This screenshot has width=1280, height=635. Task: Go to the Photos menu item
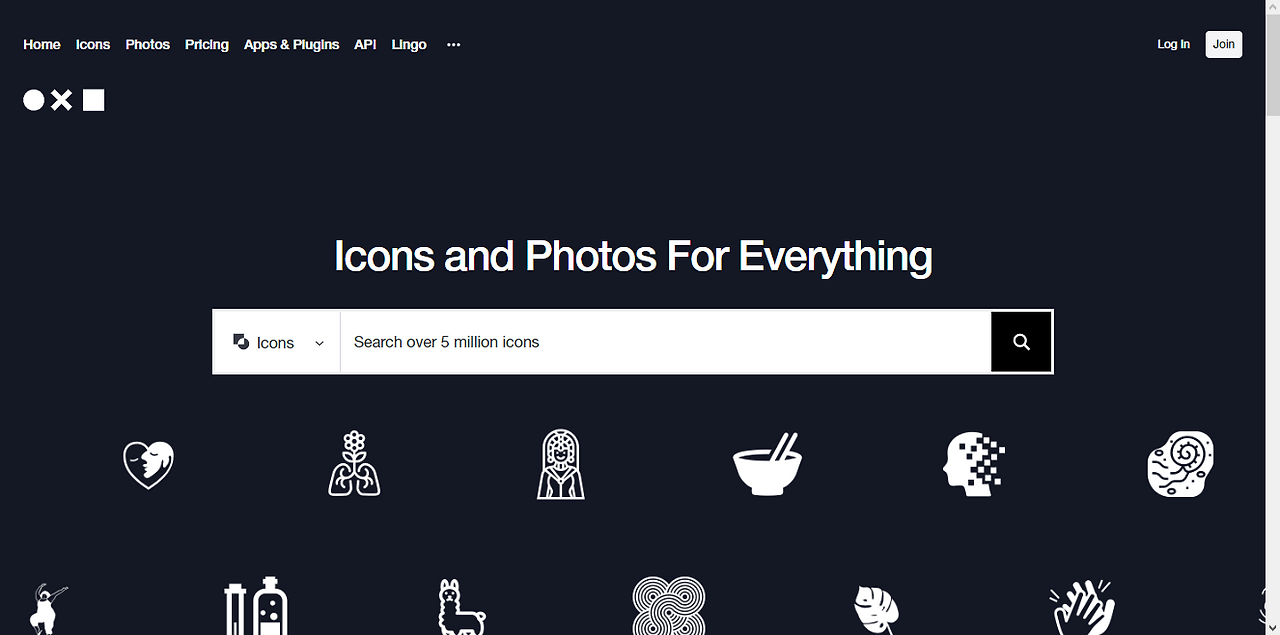tap(148, 45)
